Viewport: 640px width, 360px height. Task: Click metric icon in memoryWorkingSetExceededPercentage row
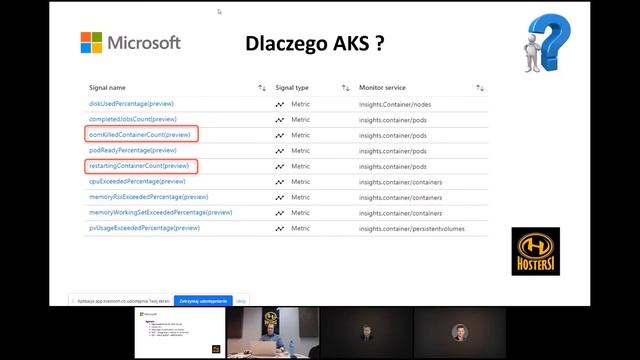(280, 213)
